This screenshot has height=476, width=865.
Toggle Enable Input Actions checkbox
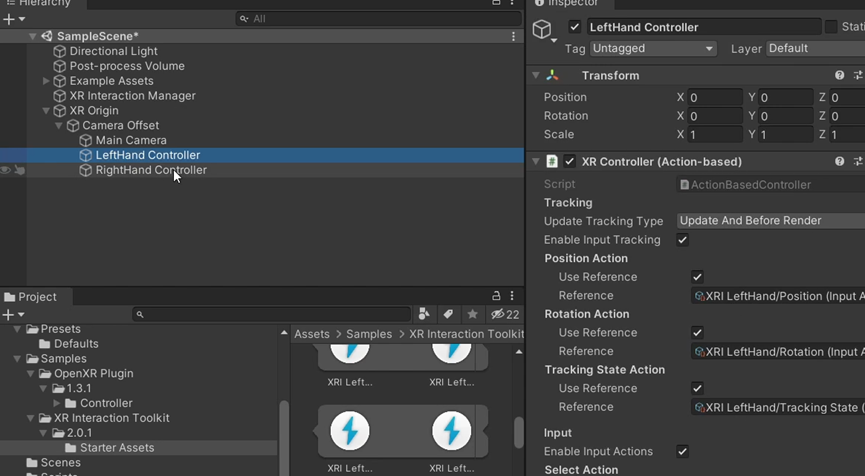point(682,452)
